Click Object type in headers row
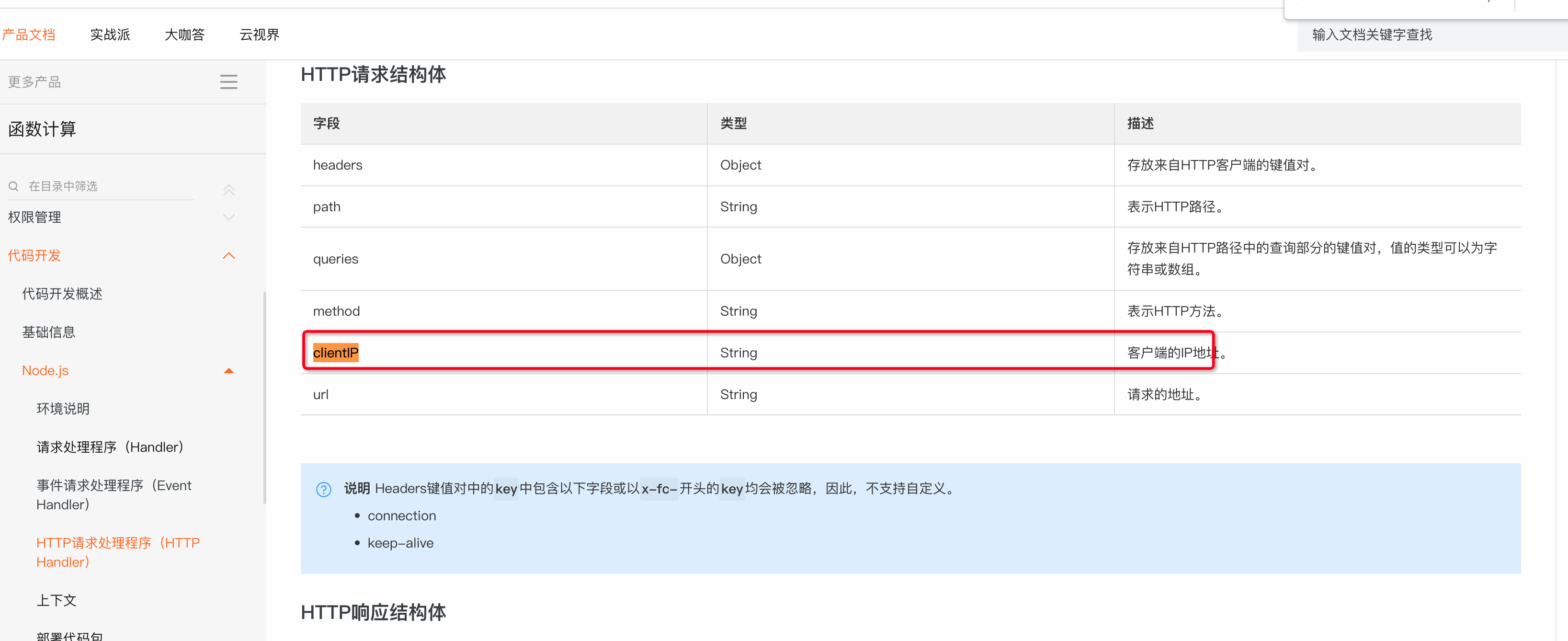 pos(741,165)
